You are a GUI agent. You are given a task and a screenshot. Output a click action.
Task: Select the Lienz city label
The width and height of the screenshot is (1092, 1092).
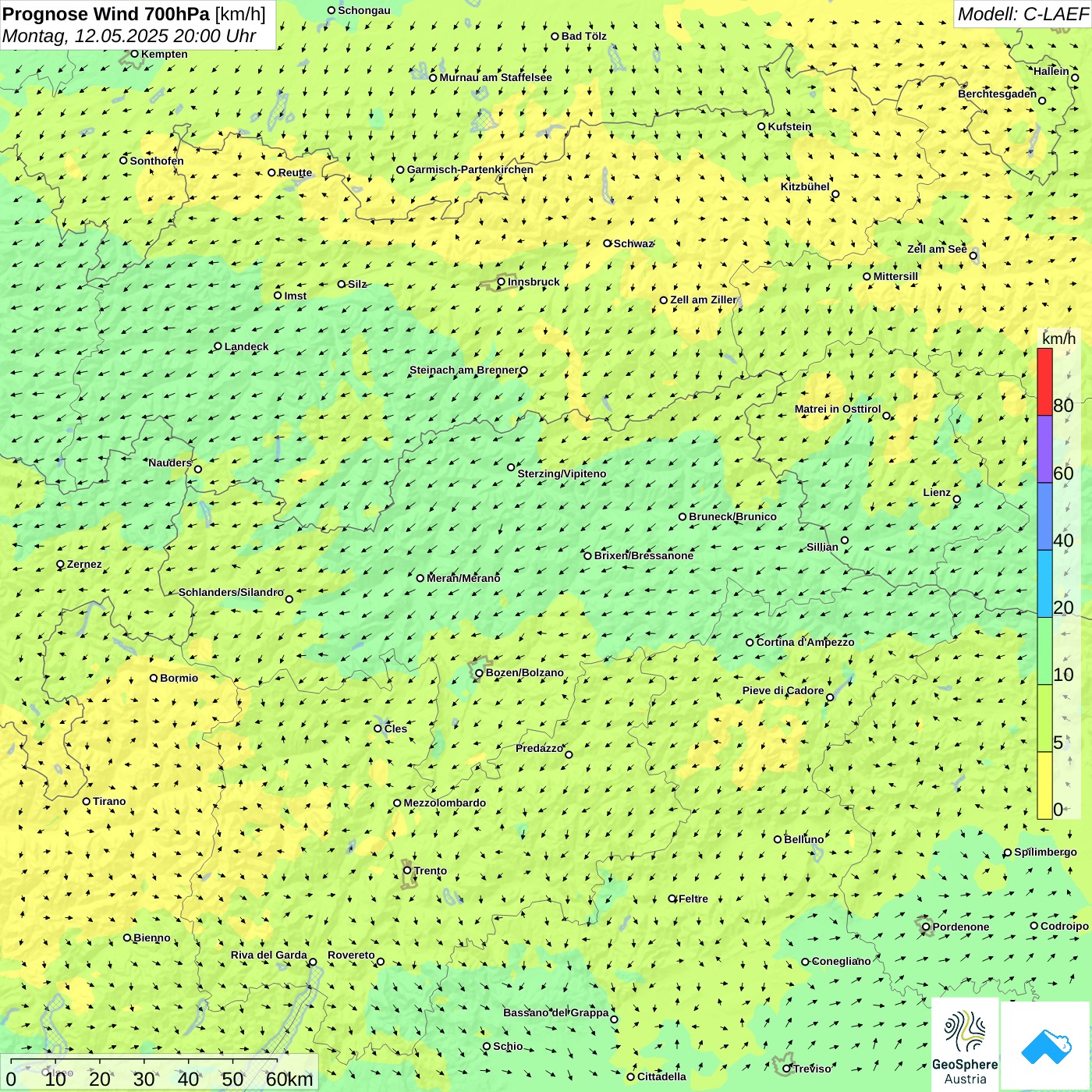pyautogui.click(x=937, y=493)
